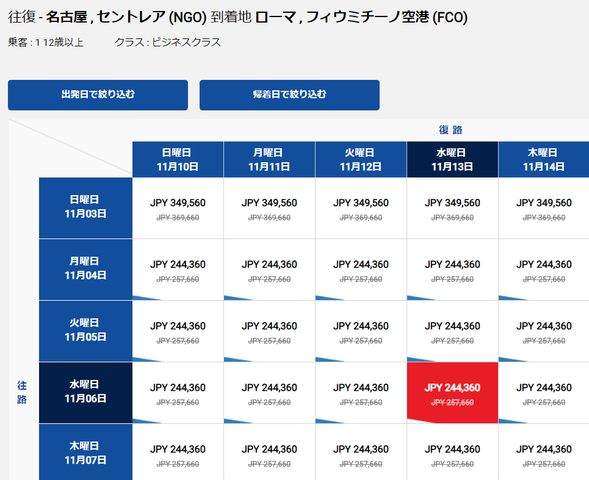This screenshot has height=480, width=589.
Task: Pick fare for 11月07日 outbound, 11月13日 return
Action: 452,452
